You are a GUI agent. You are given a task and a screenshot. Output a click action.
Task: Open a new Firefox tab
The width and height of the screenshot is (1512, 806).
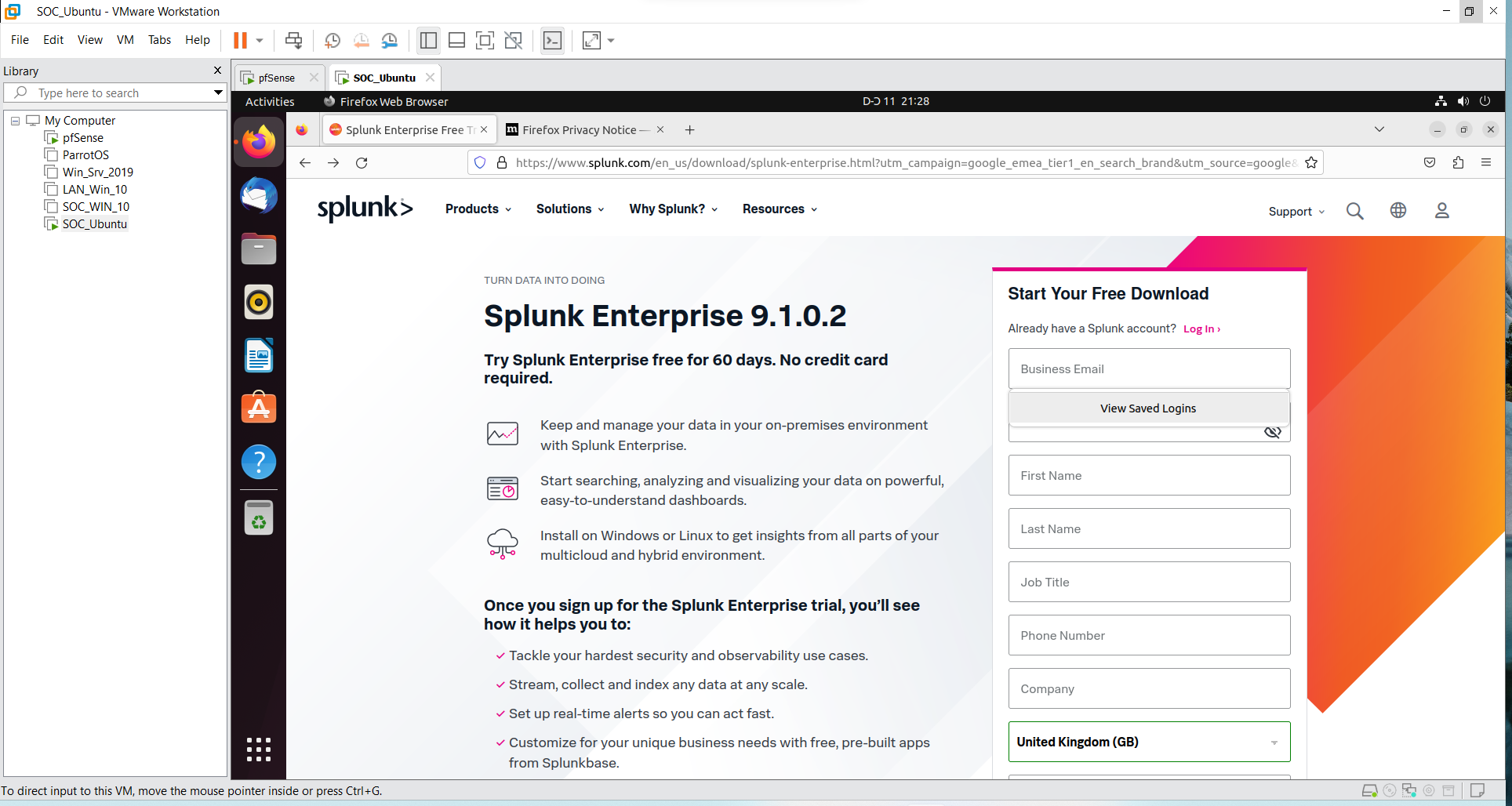click(x=689, y=130)
